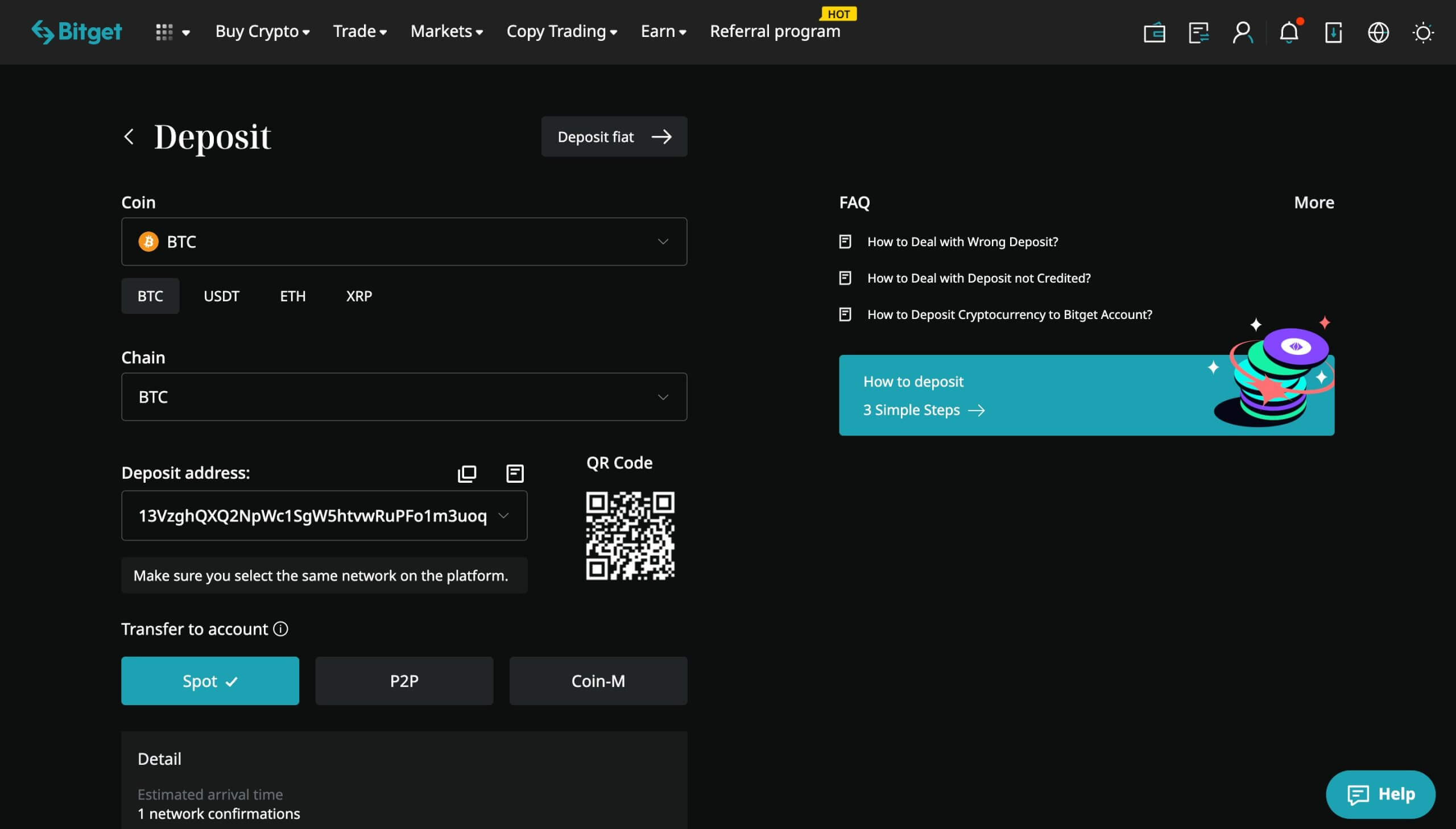Click the Detail section heading
This screenshot has height=829, width=1456.
pyautogui.click(x=159, y=759)
